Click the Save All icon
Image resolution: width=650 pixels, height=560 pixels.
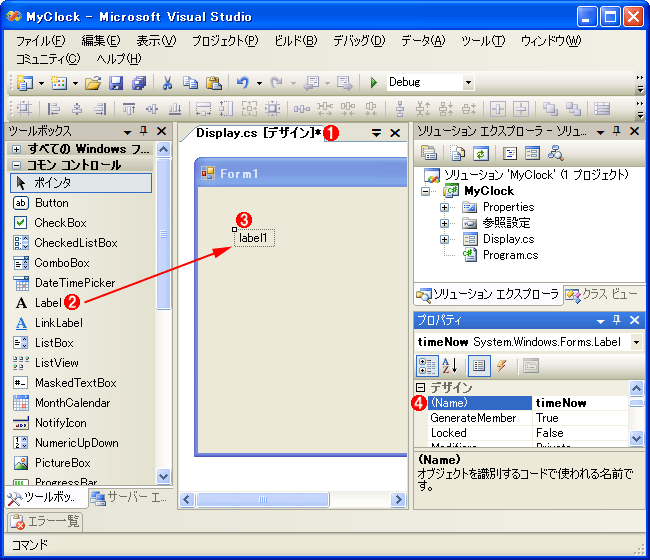139,83
